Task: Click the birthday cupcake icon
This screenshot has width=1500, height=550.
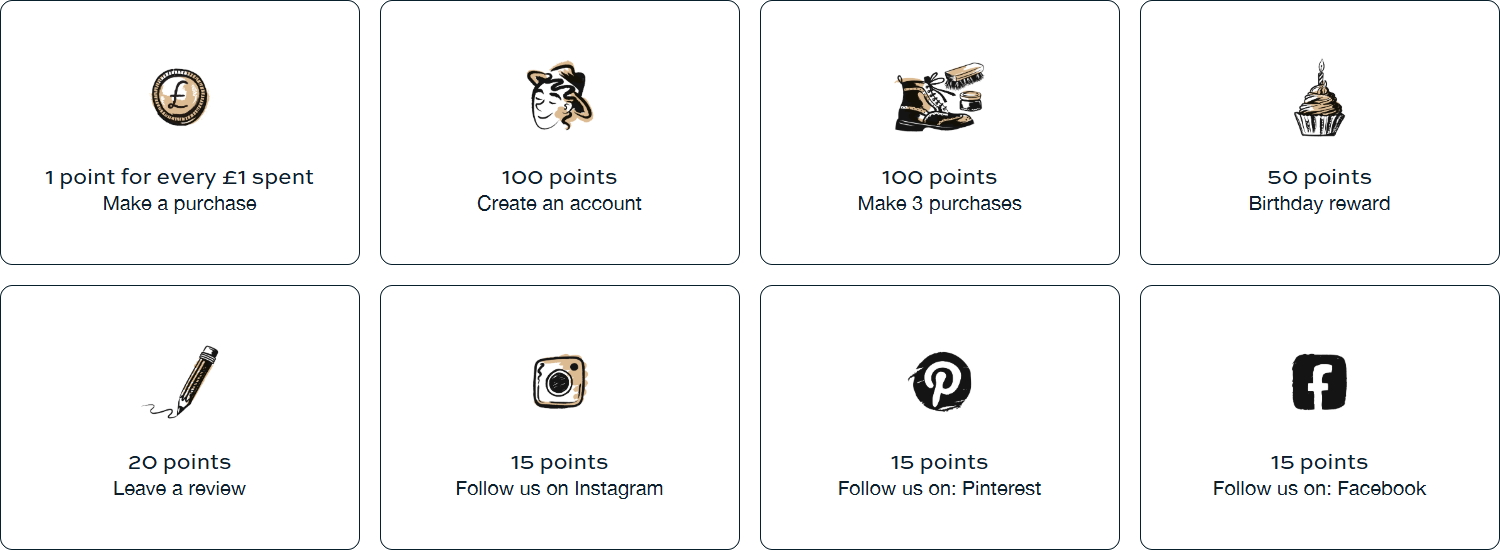Action: pos(1319,97)
